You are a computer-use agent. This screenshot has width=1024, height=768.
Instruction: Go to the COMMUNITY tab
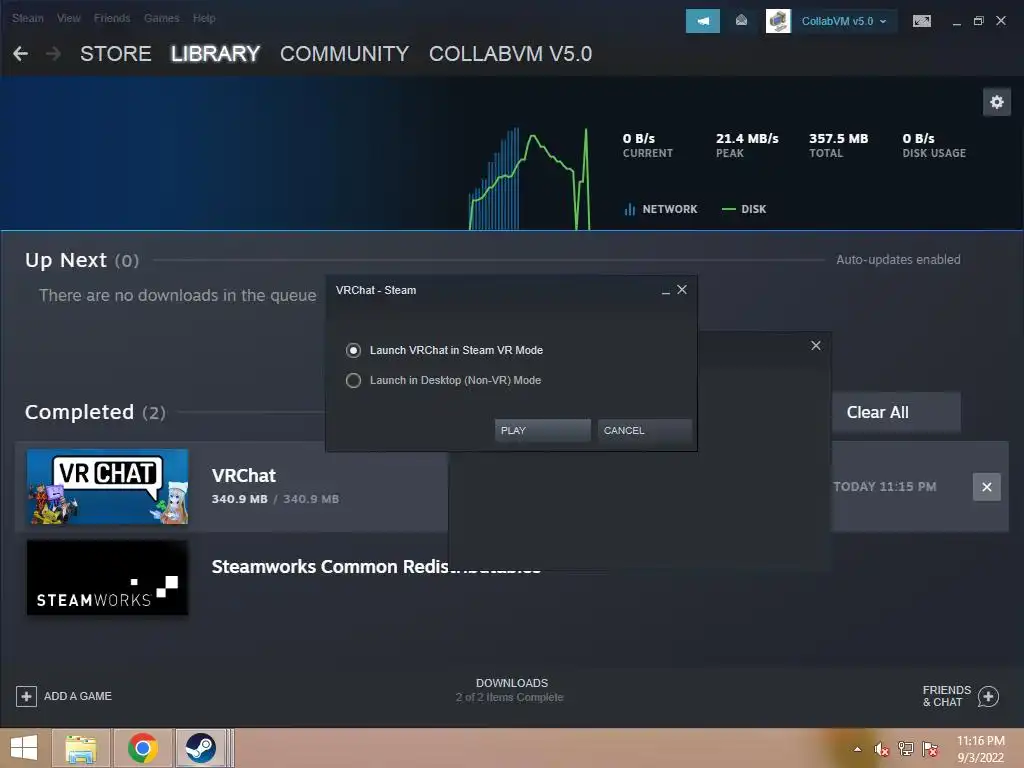tap(344, 54)
